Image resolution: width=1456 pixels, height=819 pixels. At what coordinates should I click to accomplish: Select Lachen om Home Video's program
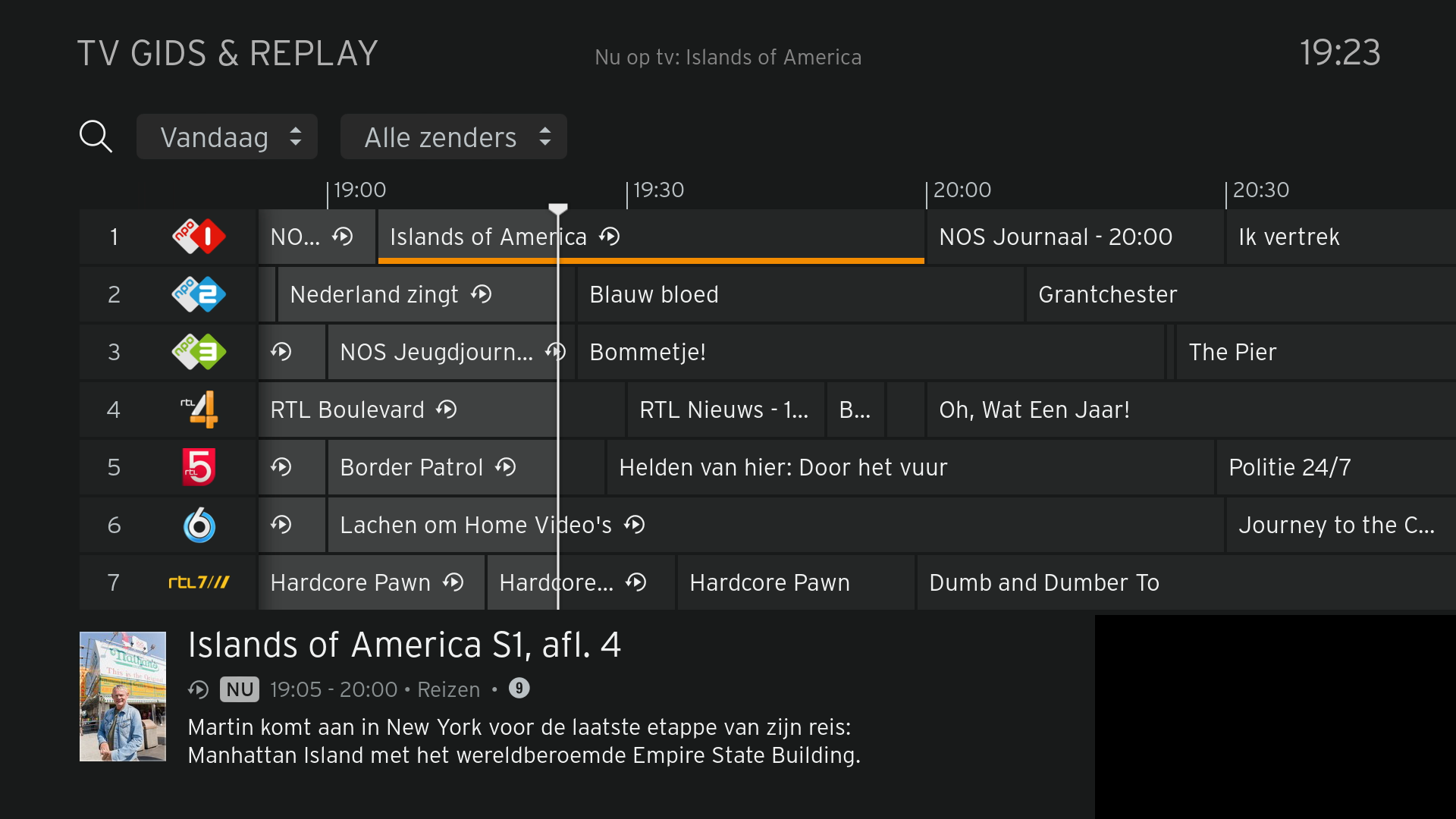(776, 525)
